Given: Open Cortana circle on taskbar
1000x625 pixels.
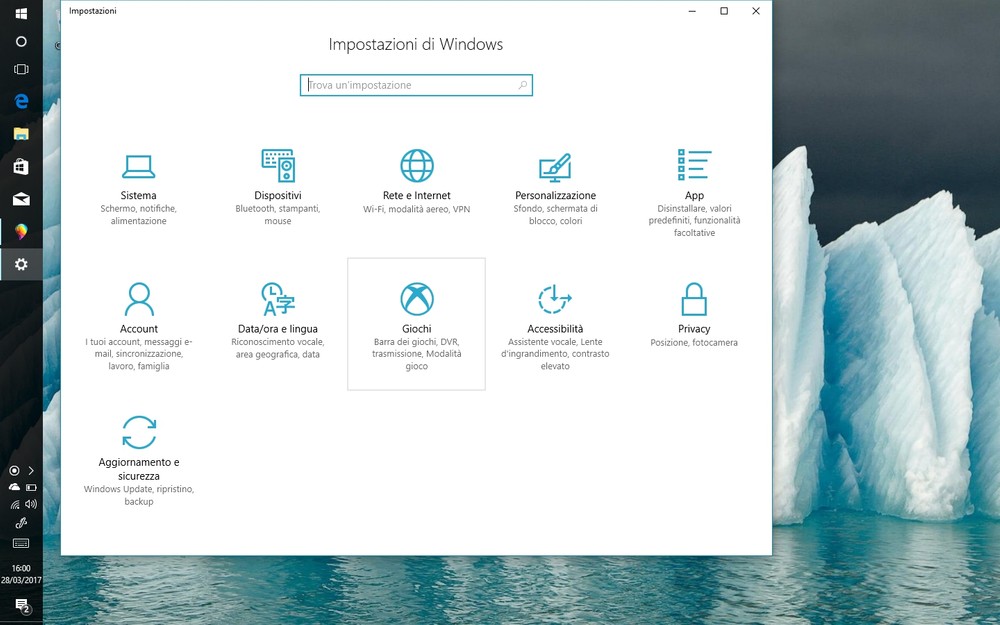Looking at the screenshot, I should point(21,41).
